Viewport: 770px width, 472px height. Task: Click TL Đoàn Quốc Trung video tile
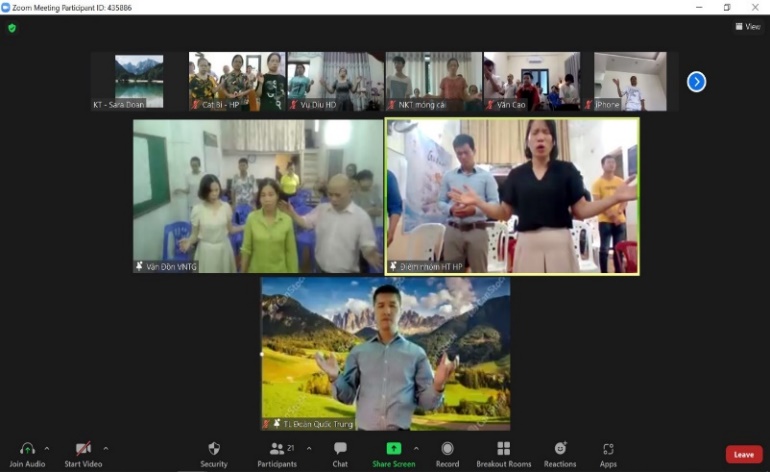click(385, 354)
